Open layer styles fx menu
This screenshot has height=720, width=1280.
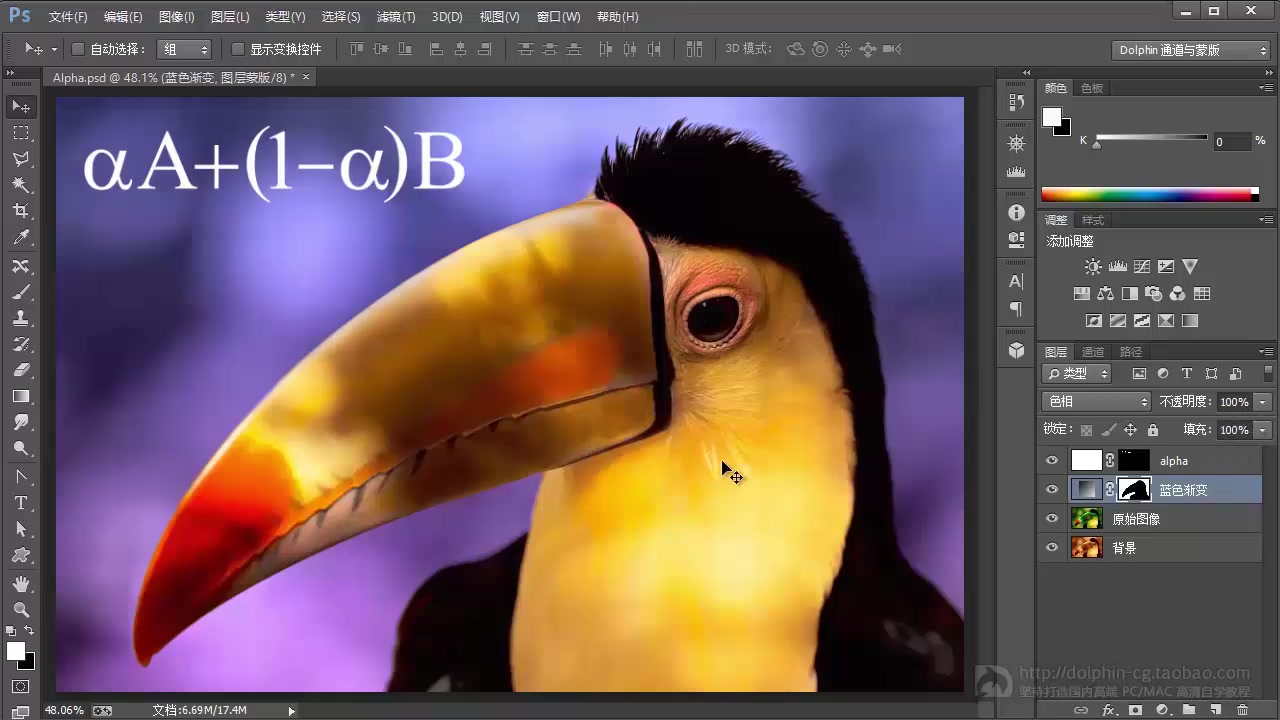pyautogui.click(x=1108, y=710)
